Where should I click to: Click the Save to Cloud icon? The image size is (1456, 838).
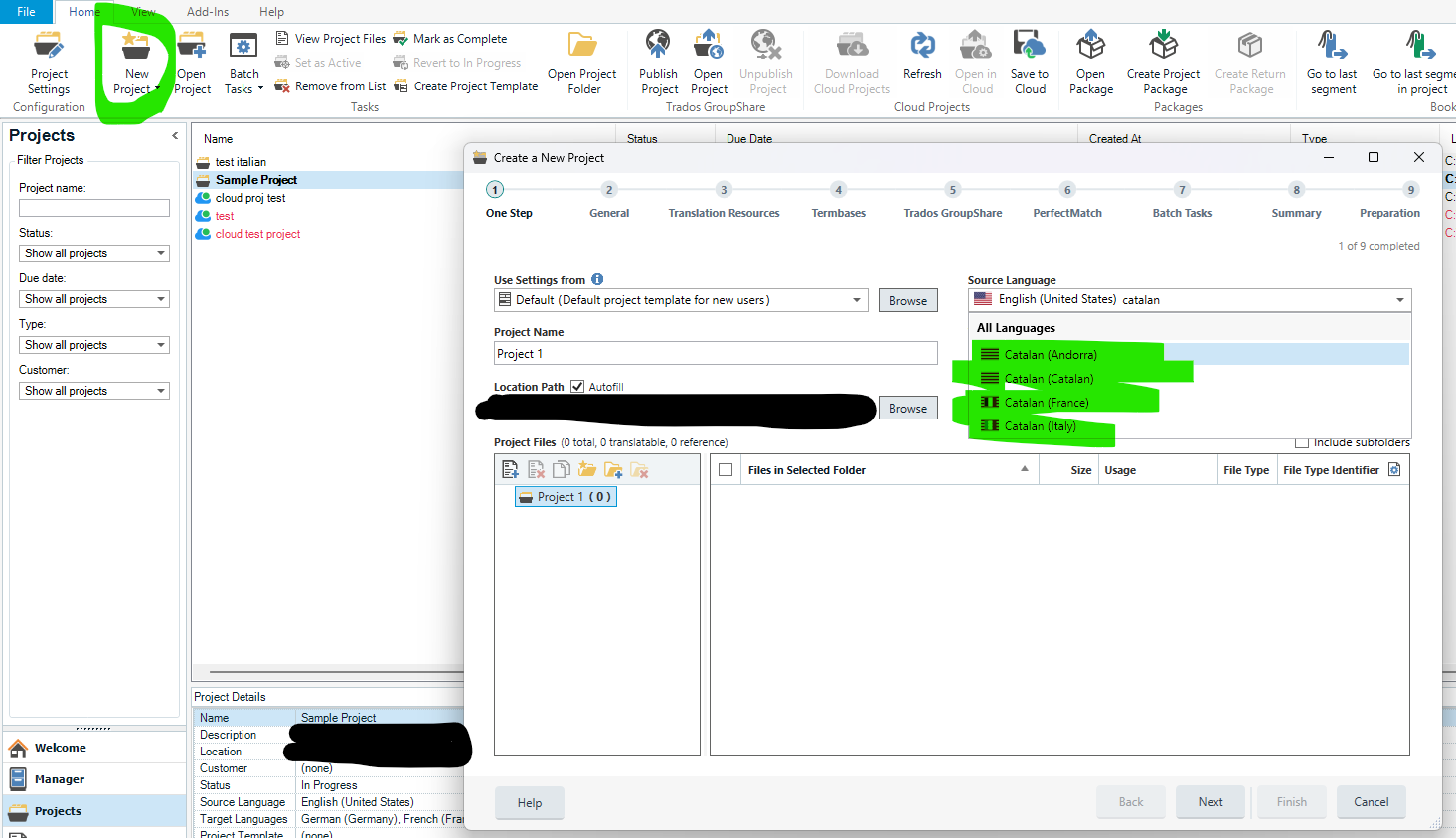pos(1029,60)
